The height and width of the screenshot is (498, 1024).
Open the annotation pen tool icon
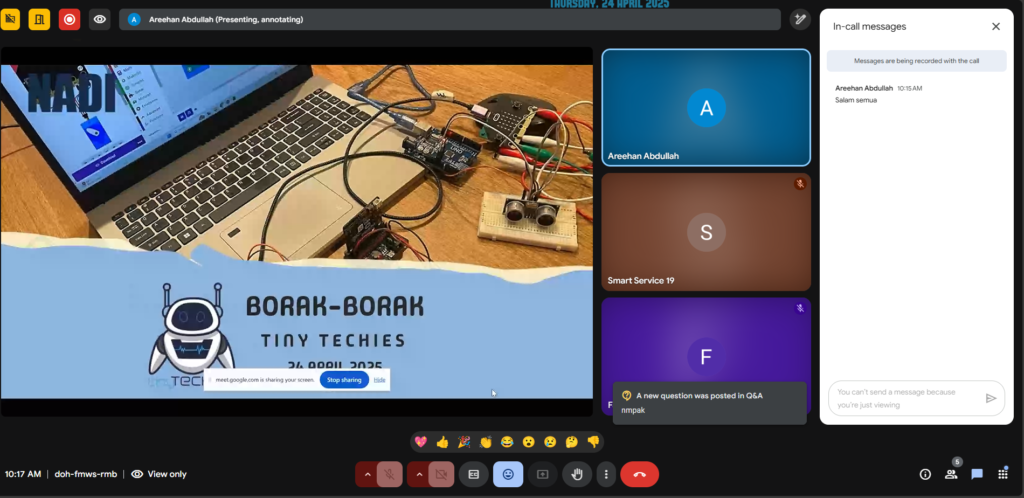tap(799, 20)
